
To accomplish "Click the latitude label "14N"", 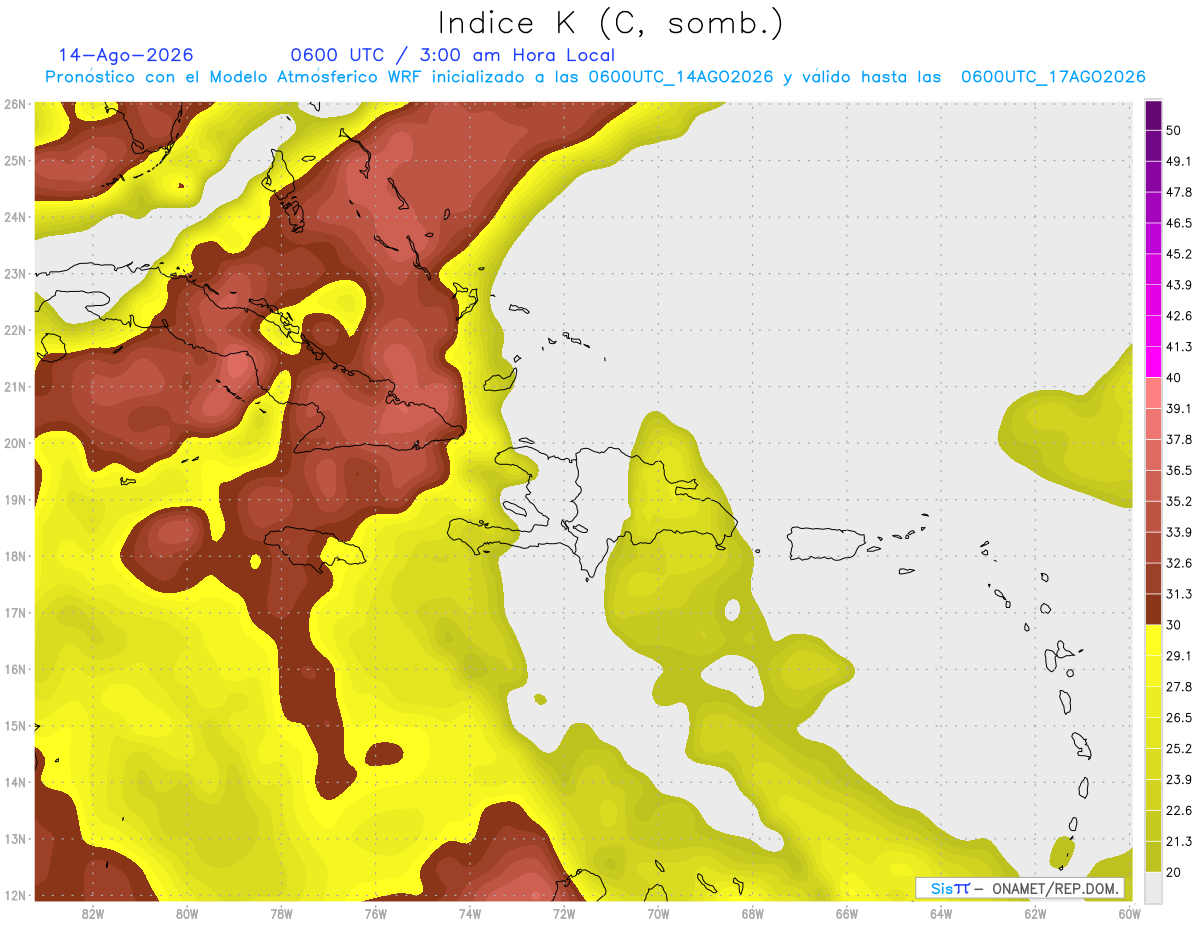I will tap(15, 782).
